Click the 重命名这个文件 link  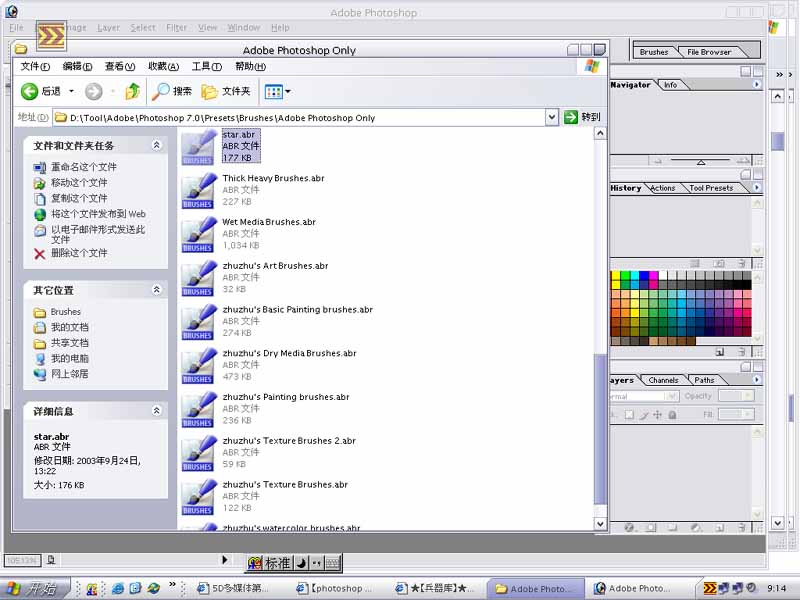coord(84,167)
